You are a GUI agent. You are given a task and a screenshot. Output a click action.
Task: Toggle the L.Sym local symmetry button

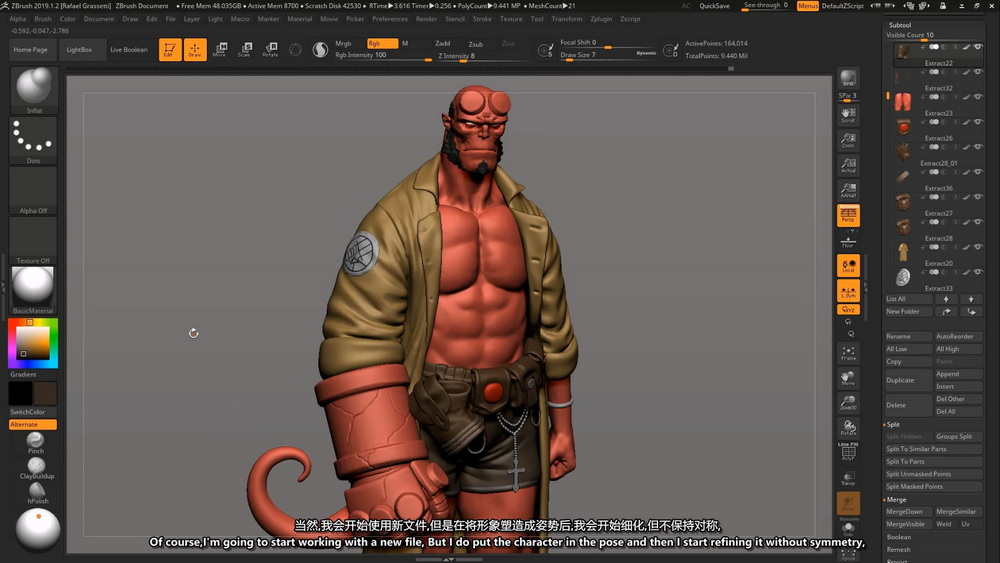[848, 291]
